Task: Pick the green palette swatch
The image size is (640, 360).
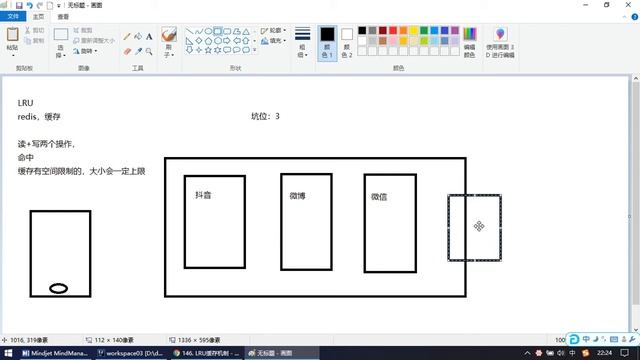Action: coord(424,31)
